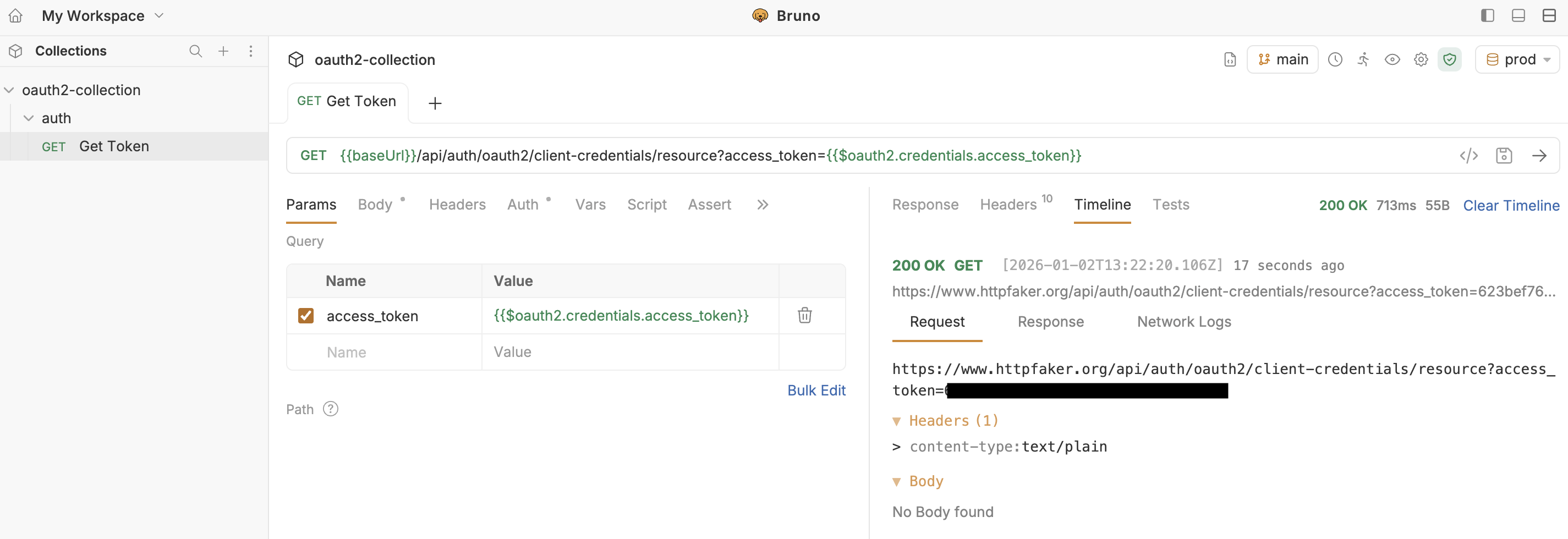Click Clear Timeline
Image resolution: width=1568 pixels, height=539 pixels.
click(x=1511, y=205)
